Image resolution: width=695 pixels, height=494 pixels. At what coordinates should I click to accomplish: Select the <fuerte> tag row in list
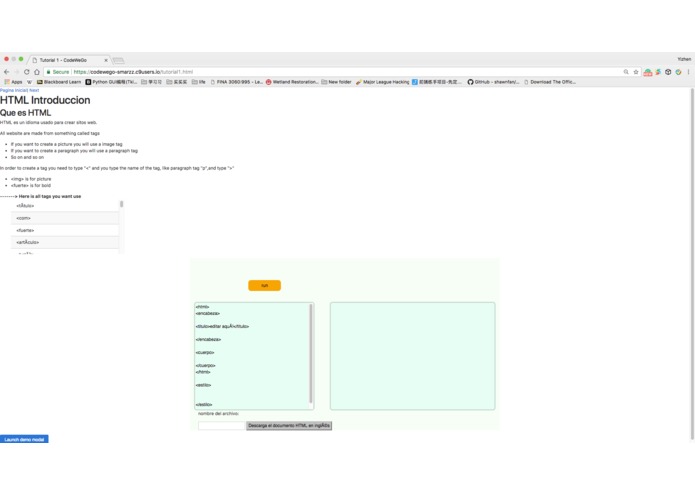tap(65, 230)
